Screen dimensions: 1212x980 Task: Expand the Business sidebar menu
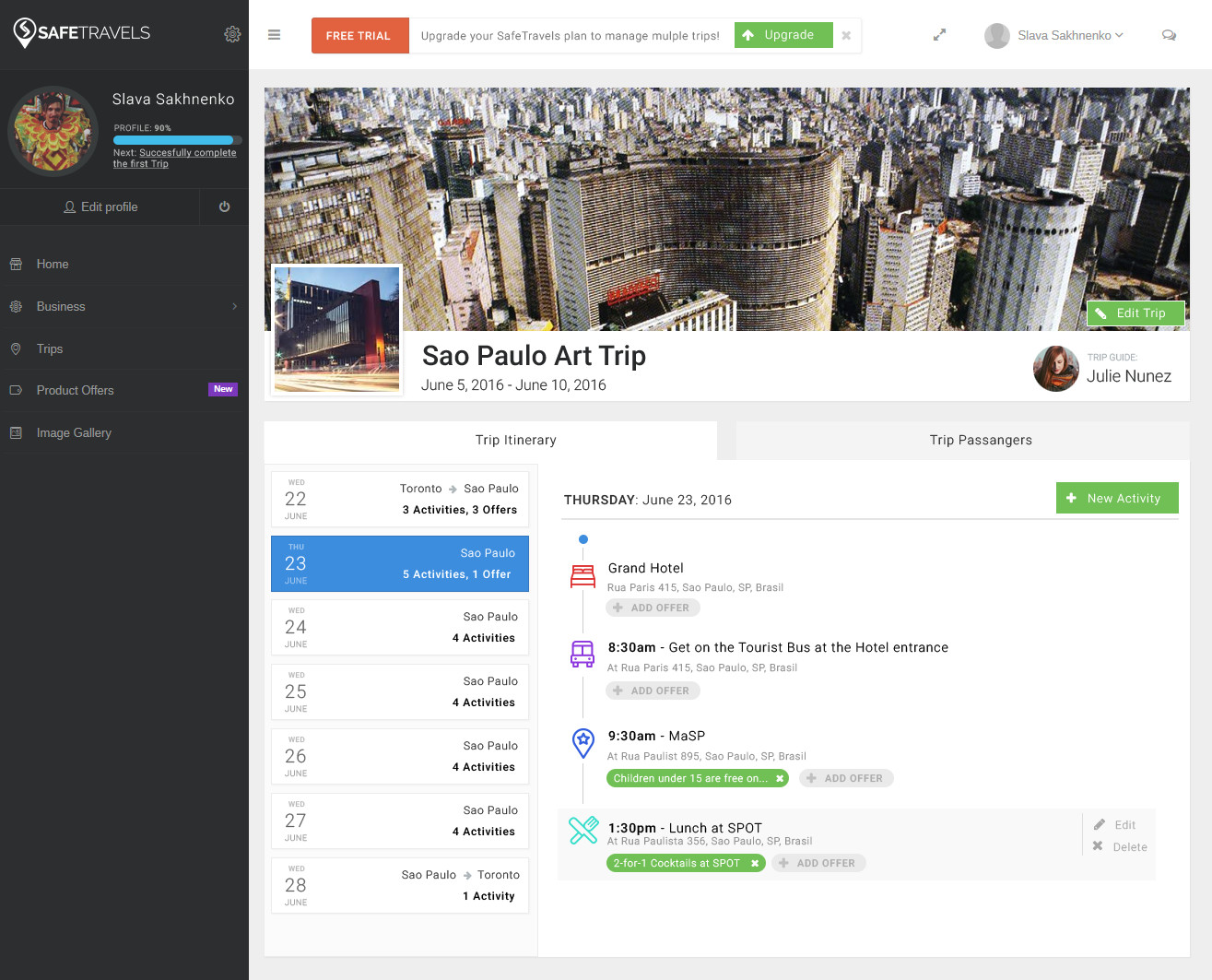[x=124, y=307]
